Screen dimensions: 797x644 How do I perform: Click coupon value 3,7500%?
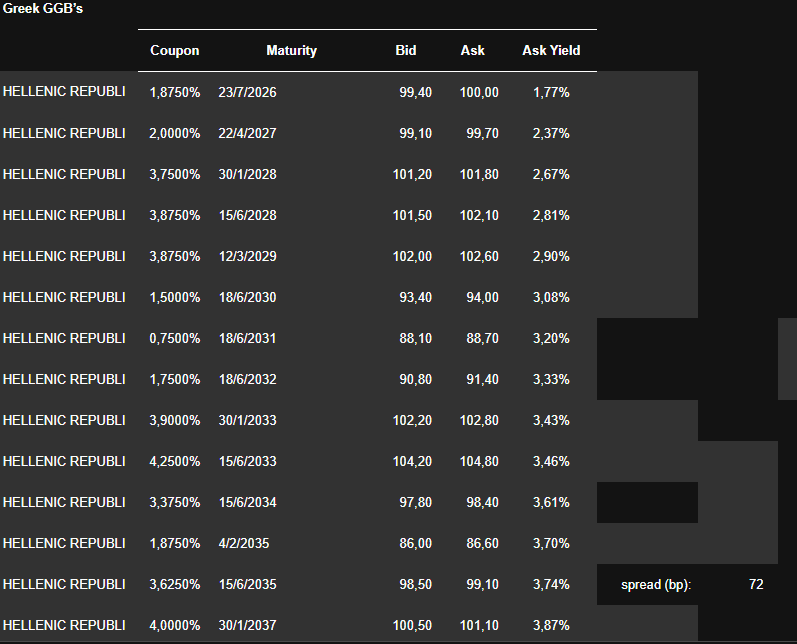pos(174,174)
